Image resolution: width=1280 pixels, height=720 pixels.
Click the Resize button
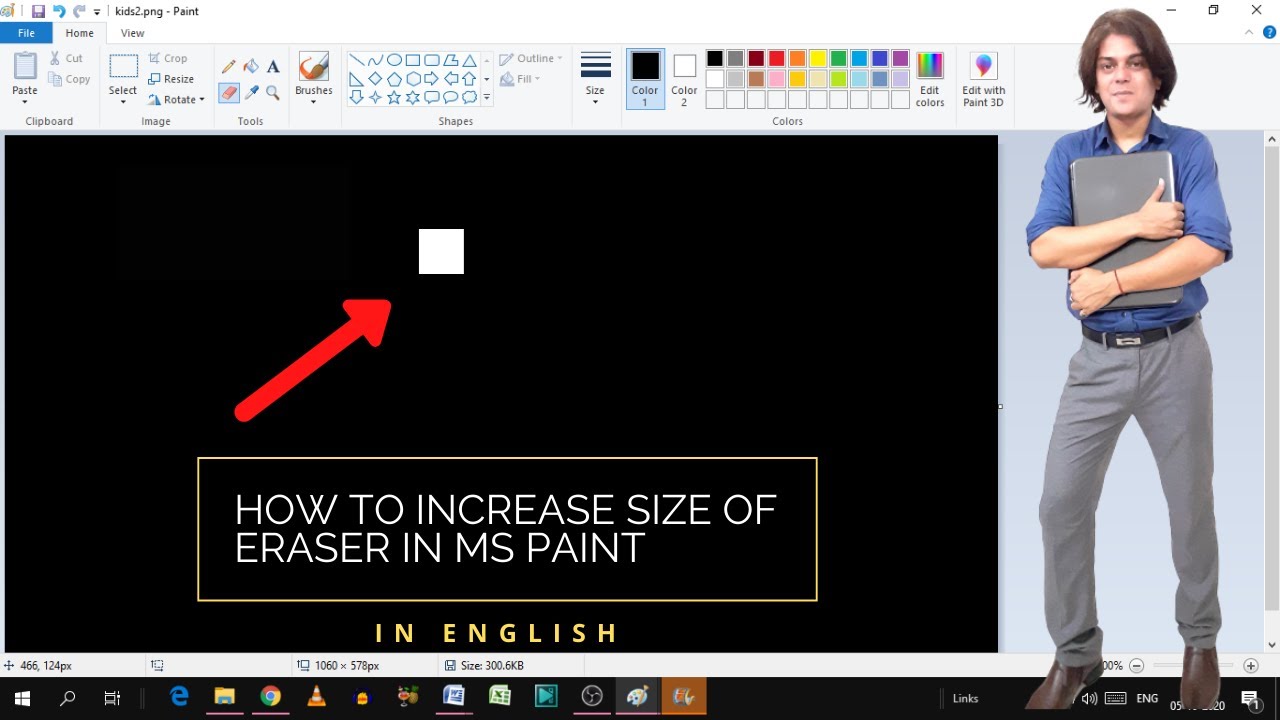point(171,79)
